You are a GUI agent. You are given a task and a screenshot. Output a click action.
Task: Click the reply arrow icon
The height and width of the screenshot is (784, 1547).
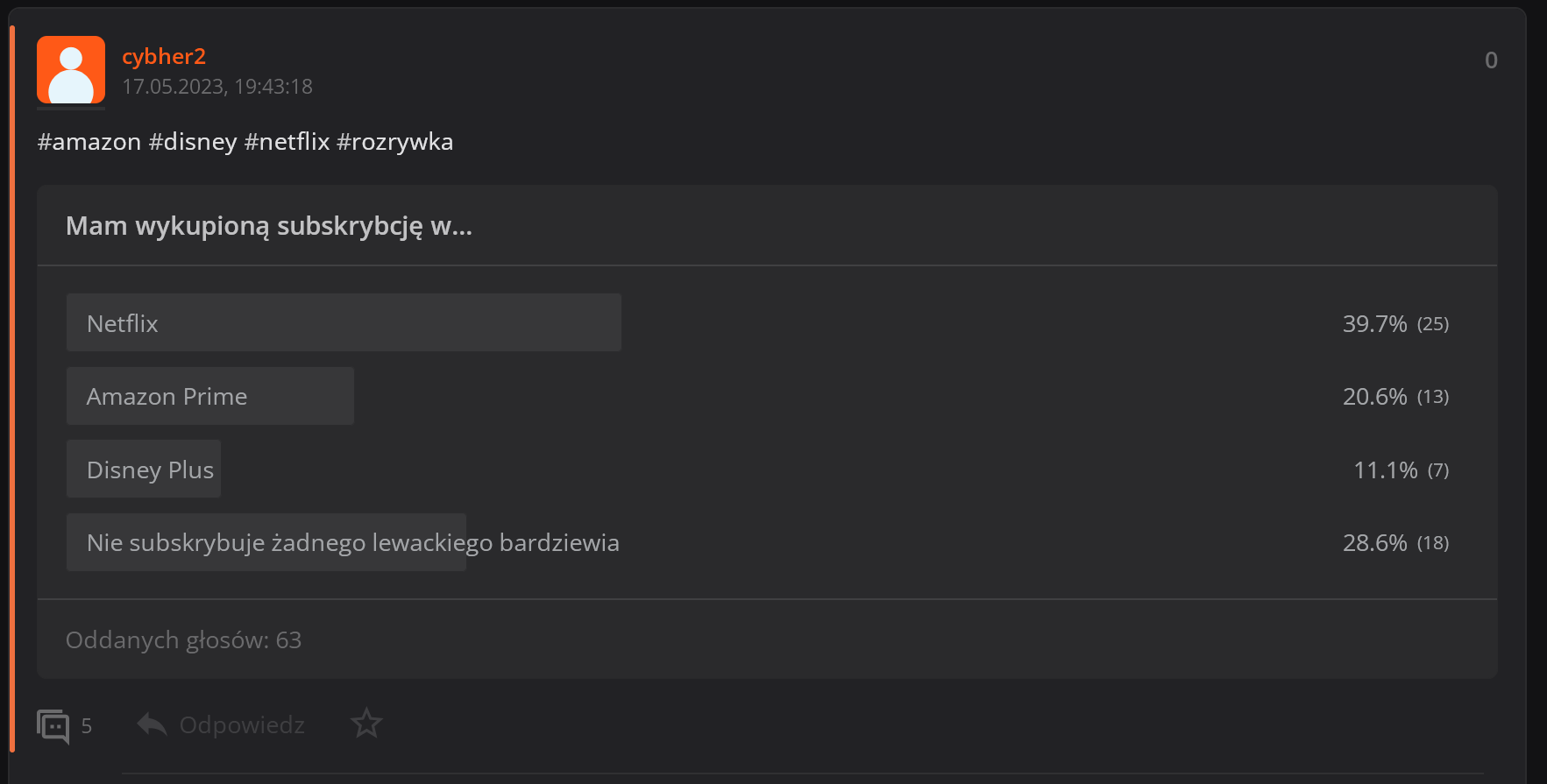[x=152, y=724]
